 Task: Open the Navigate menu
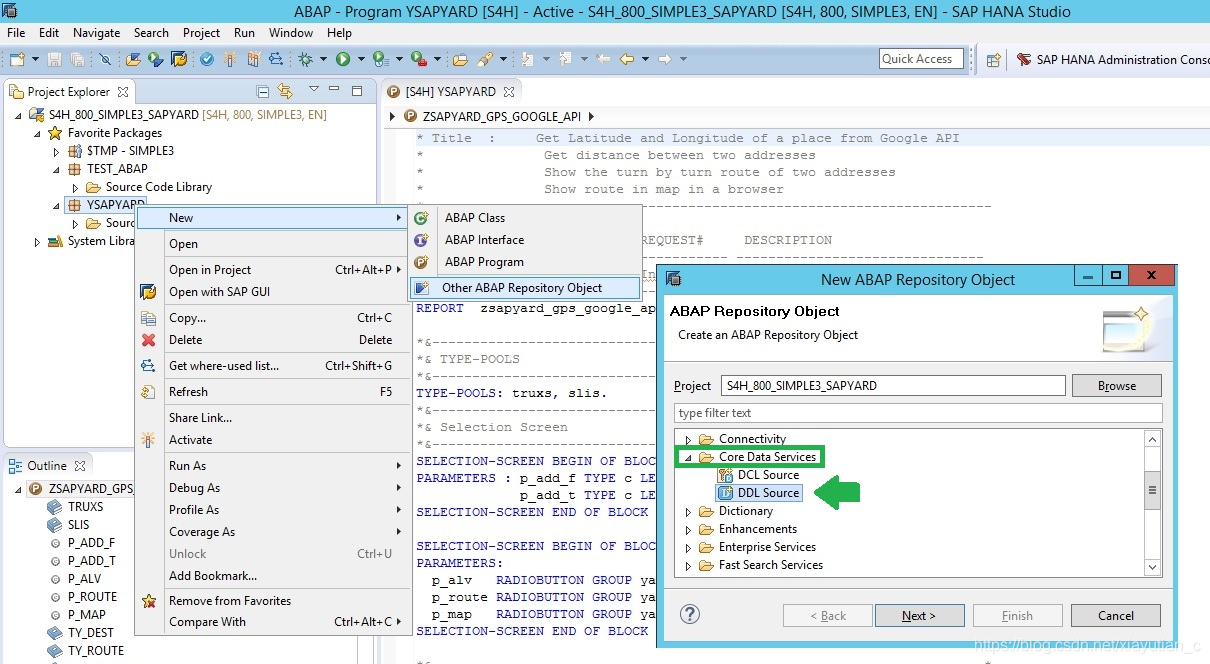[x=96, y=32]
